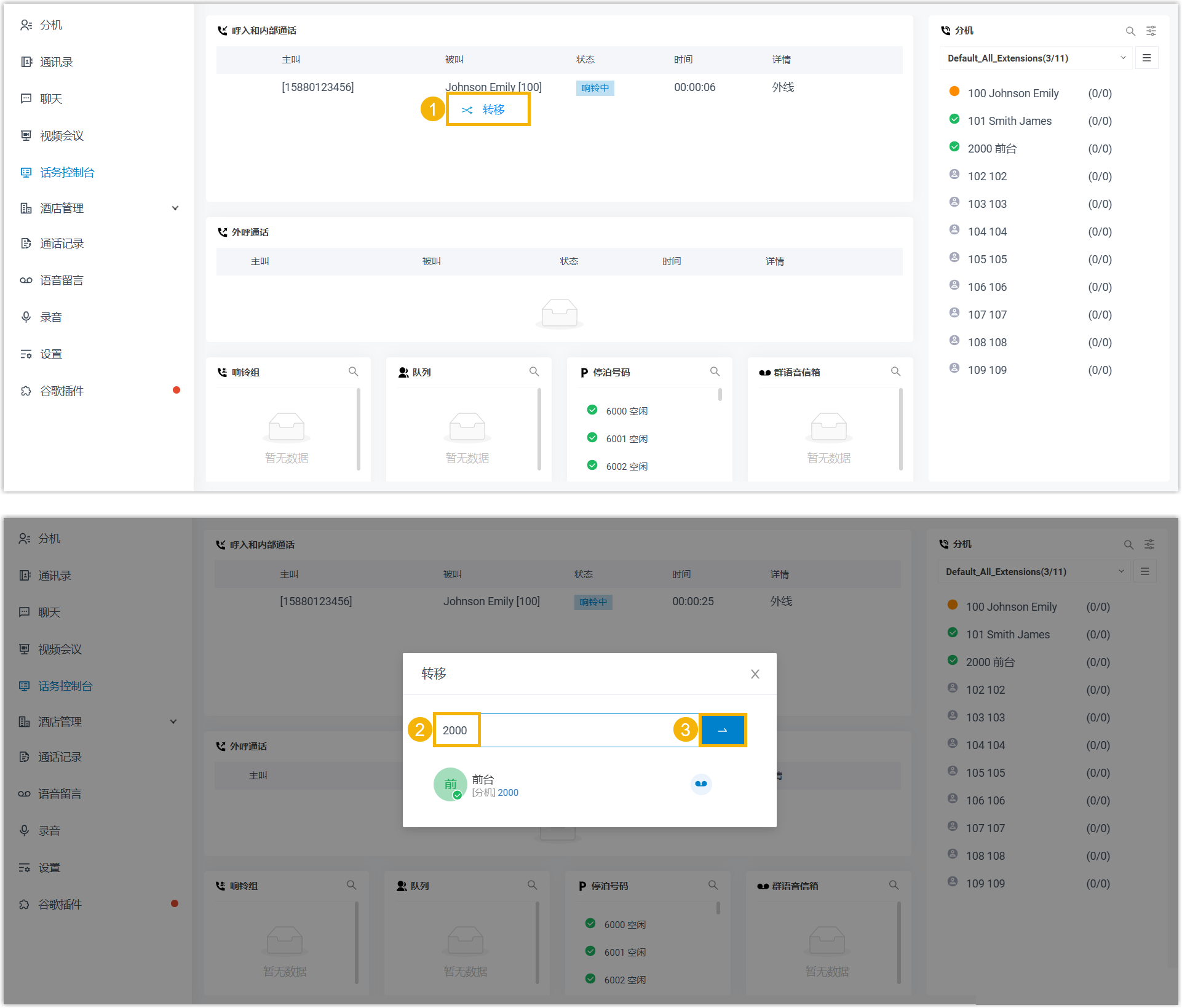Select extension 101 Smith James
Viewport: 1182px width, 1008px height.
click(1009, 121)
